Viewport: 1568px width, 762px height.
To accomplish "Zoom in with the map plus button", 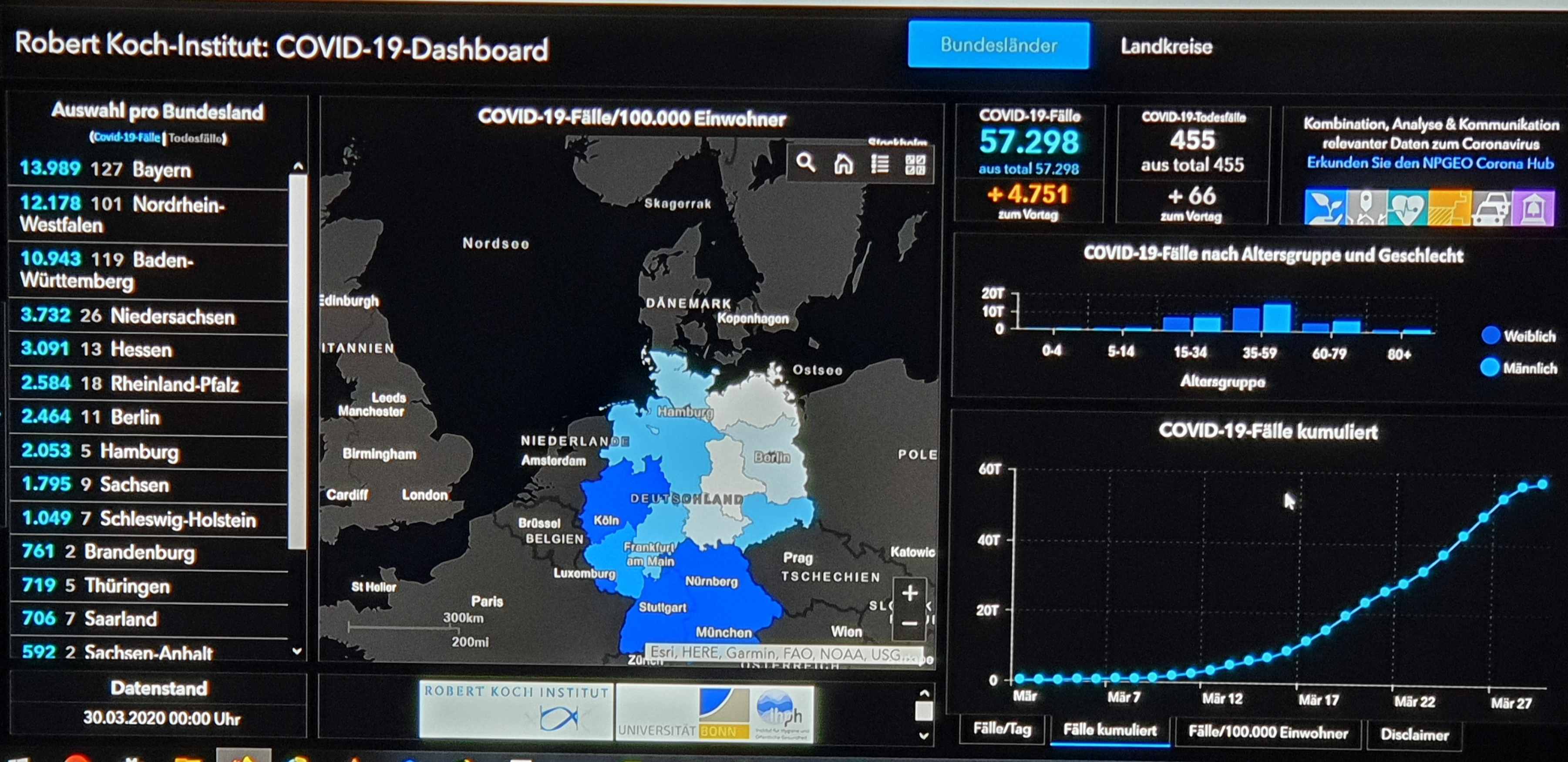I will click(909, 593).
